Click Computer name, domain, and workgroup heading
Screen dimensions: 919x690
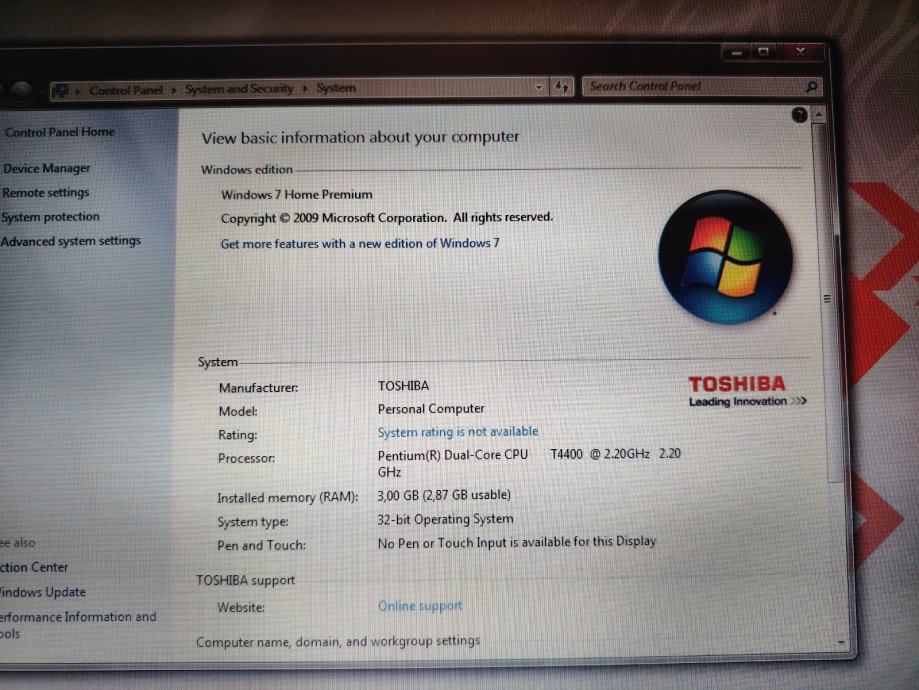[x=338, y=641]
